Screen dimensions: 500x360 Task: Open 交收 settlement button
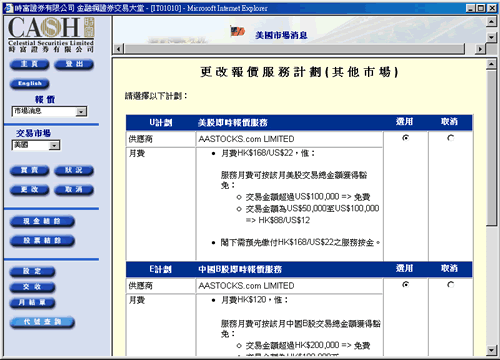coord(32,287)
